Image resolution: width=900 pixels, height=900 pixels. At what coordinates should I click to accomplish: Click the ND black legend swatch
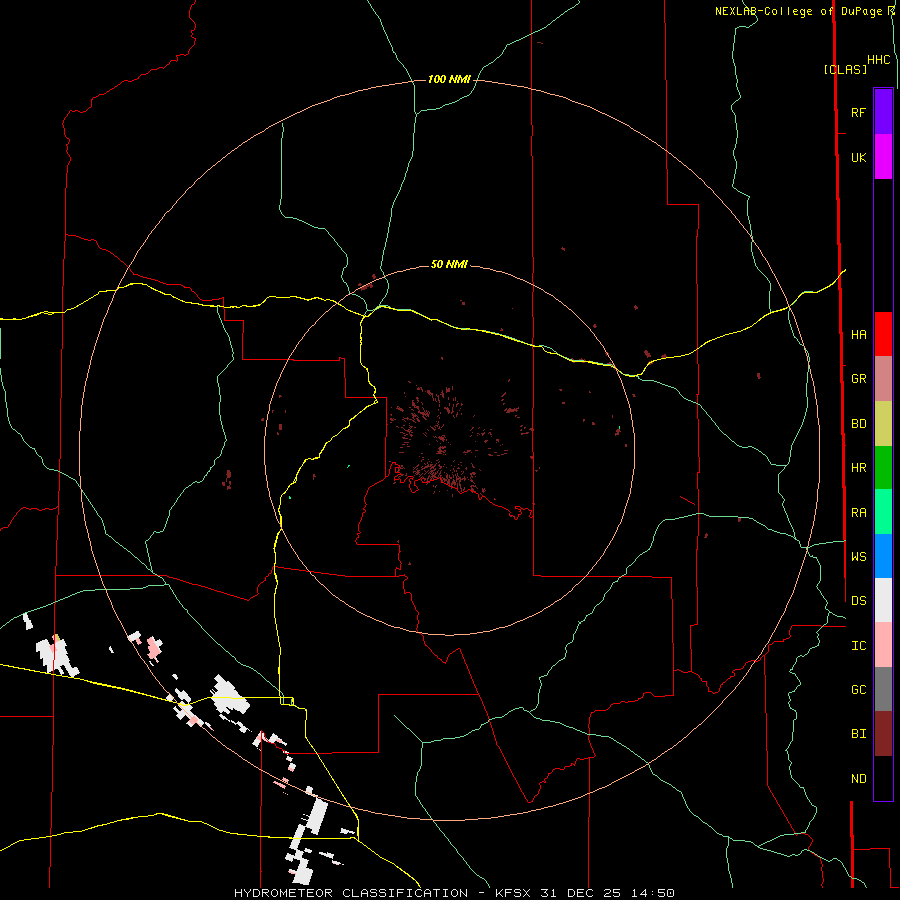883,778
